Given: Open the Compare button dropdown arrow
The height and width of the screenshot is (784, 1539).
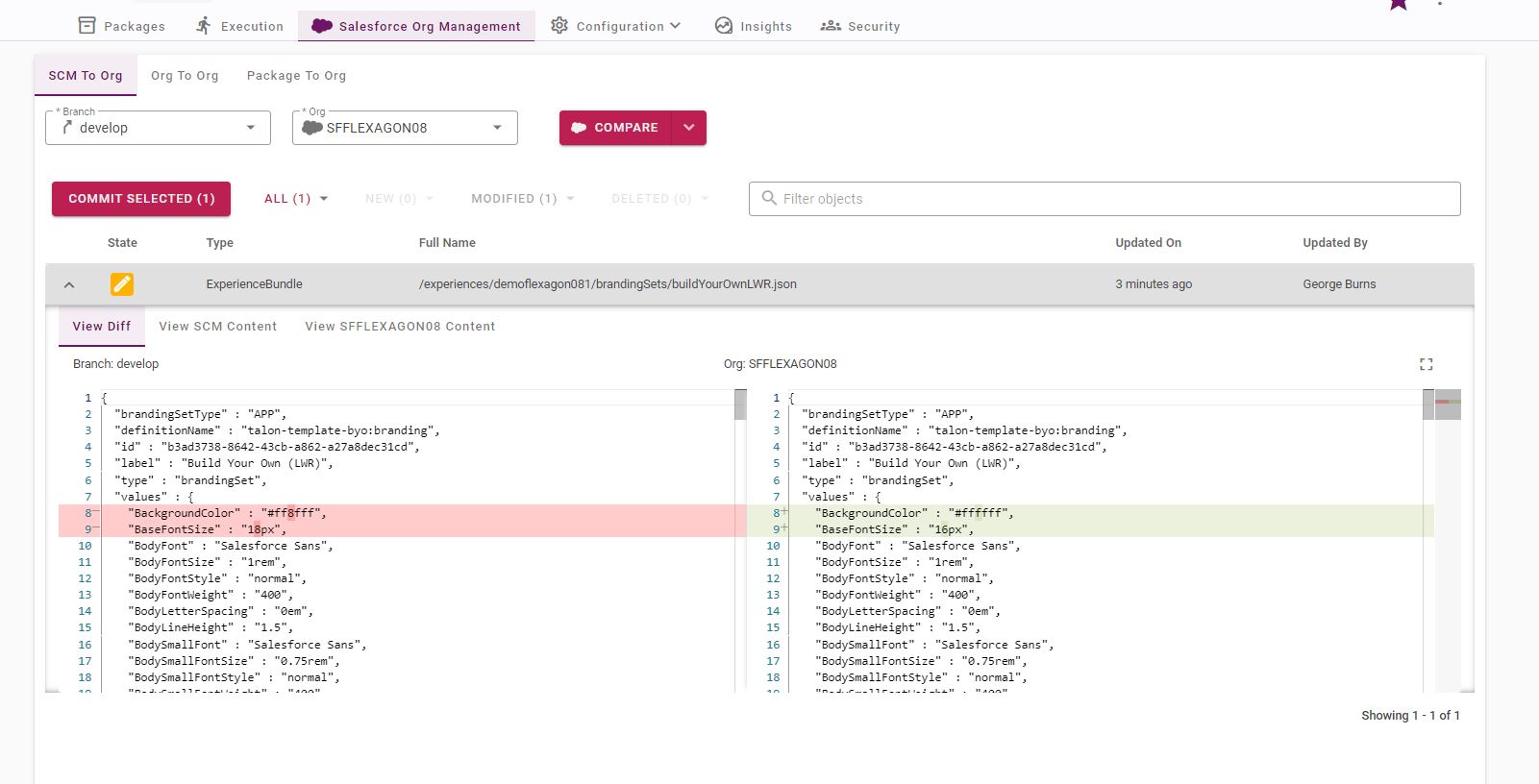Looking at the screenshot, I should point(689,128).
